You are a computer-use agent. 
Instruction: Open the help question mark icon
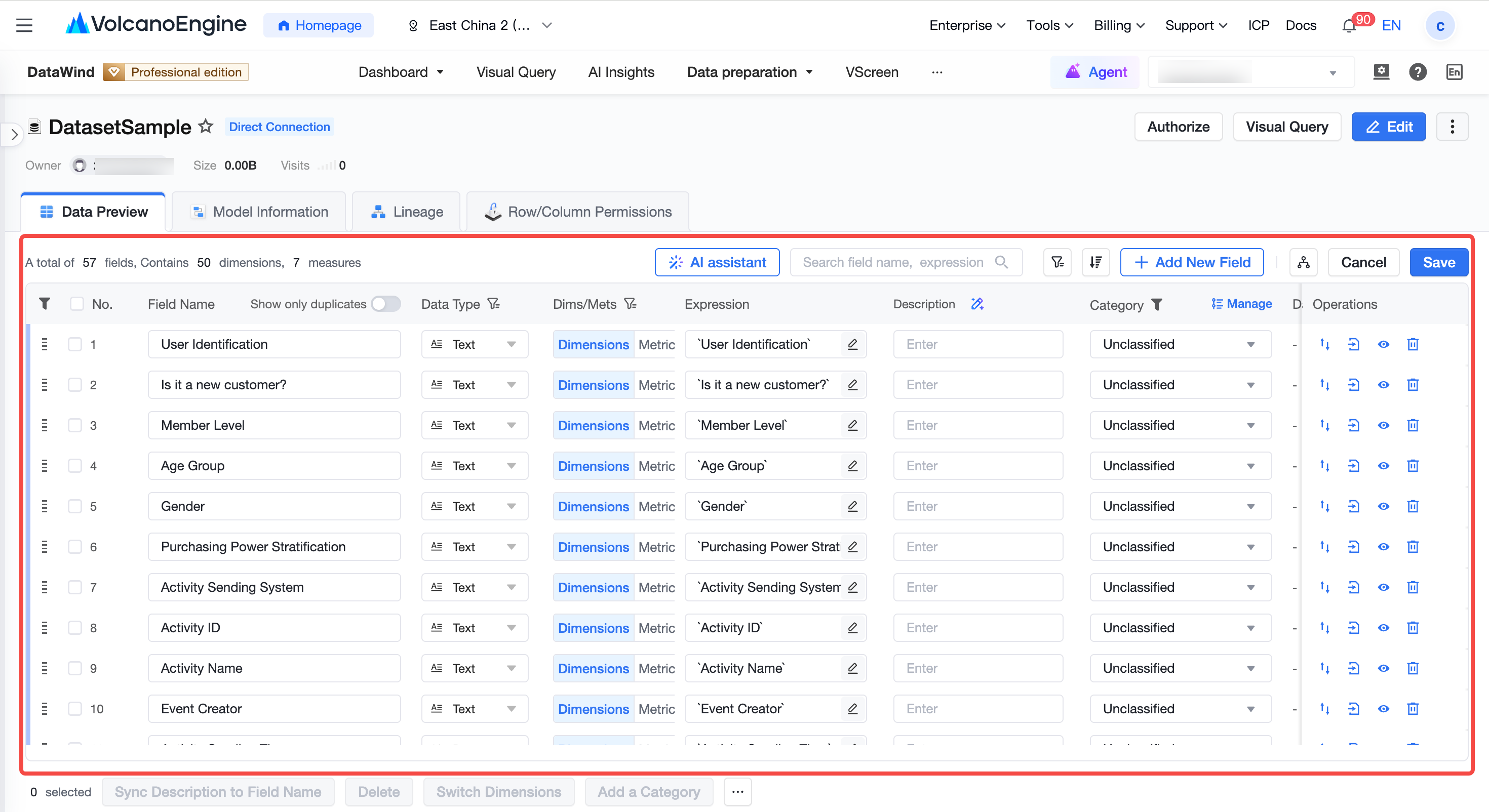(x=1417, y=72)
